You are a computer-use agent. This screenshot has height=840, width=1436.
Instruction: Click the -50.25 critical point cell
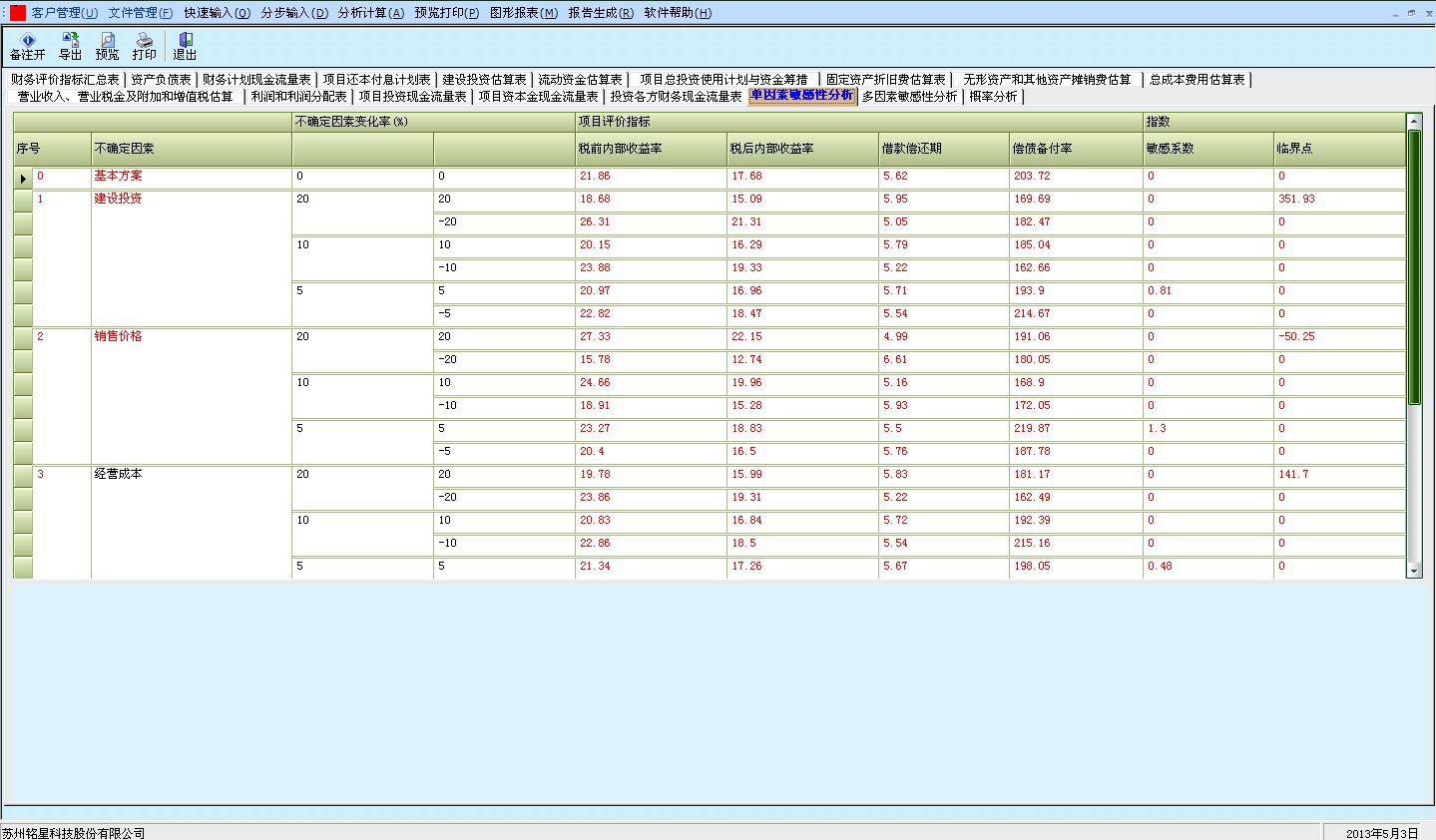(x=1339, y=337)
